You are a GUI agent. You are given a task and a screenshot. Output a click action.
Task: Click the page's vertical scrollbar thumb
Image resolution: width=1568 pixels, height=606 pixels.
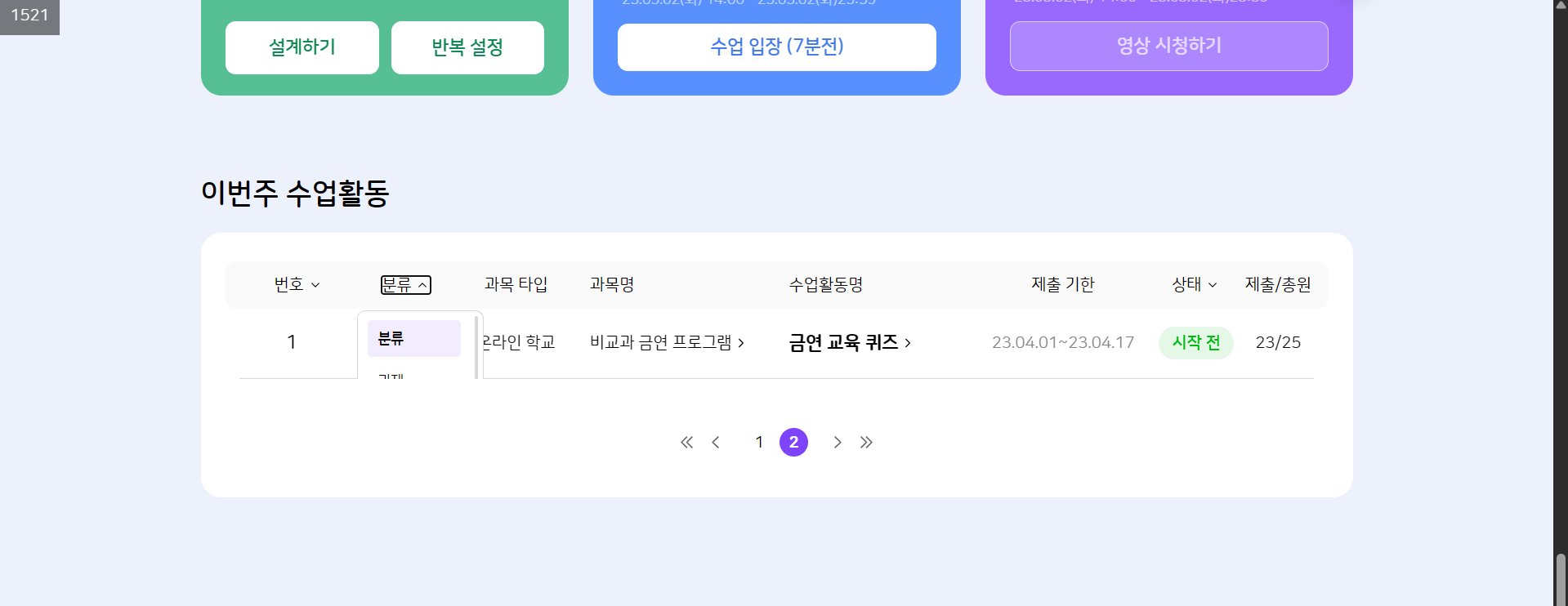(1561, 578)
